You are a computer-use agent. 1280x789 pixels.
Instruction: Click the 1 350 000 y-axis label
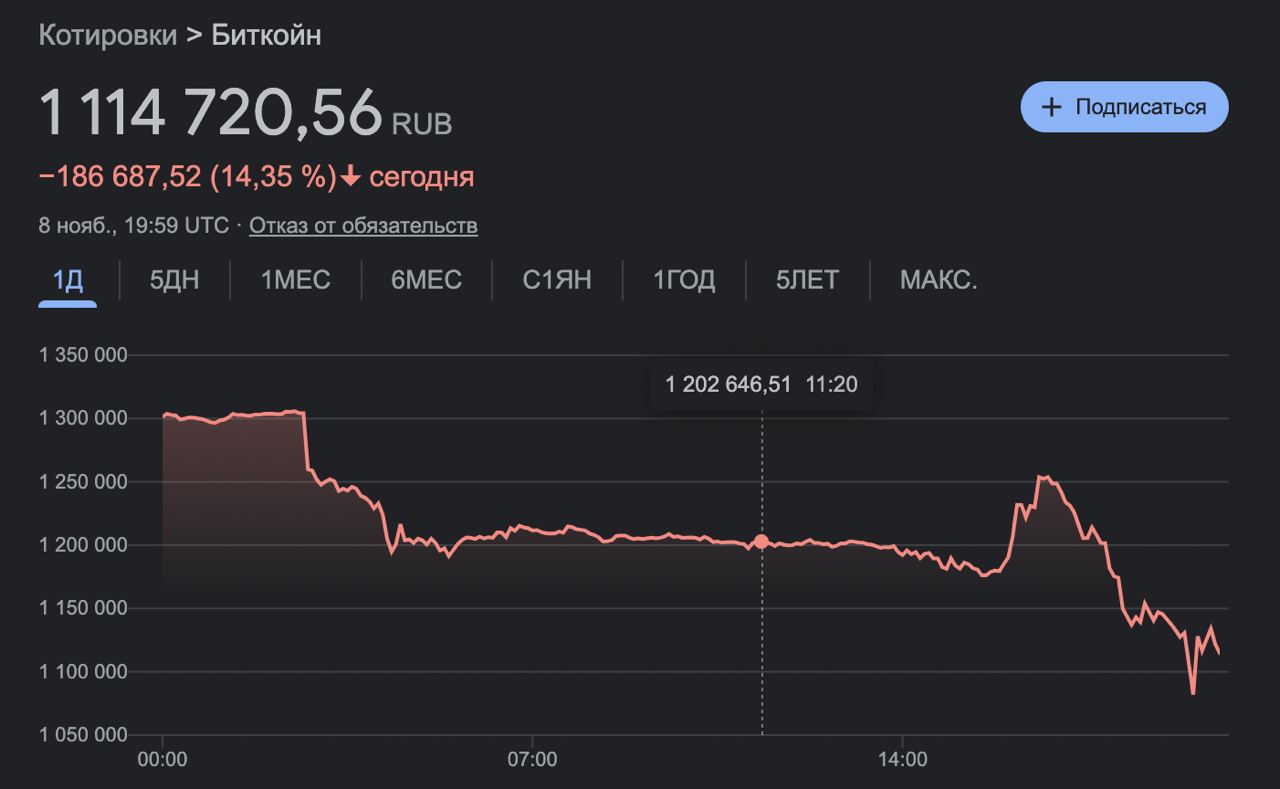click(84, 355)
